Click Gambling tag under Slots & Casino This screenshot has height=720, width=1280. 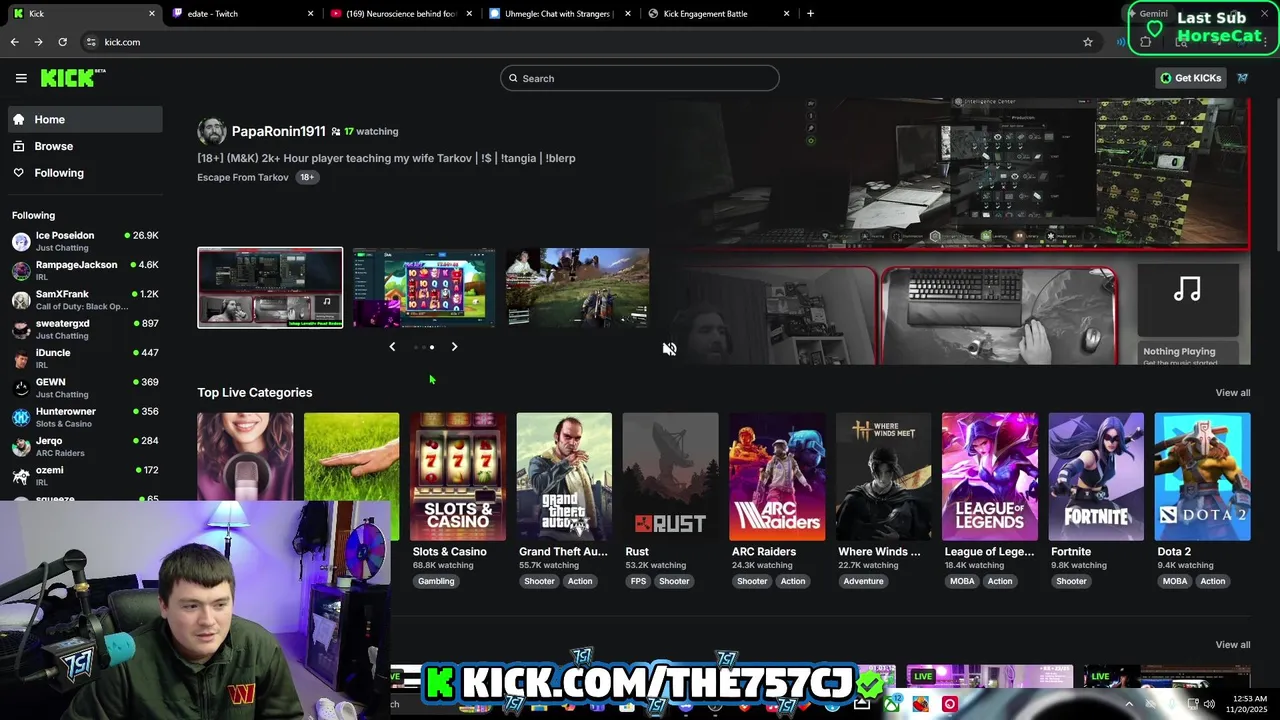[436, 581]
